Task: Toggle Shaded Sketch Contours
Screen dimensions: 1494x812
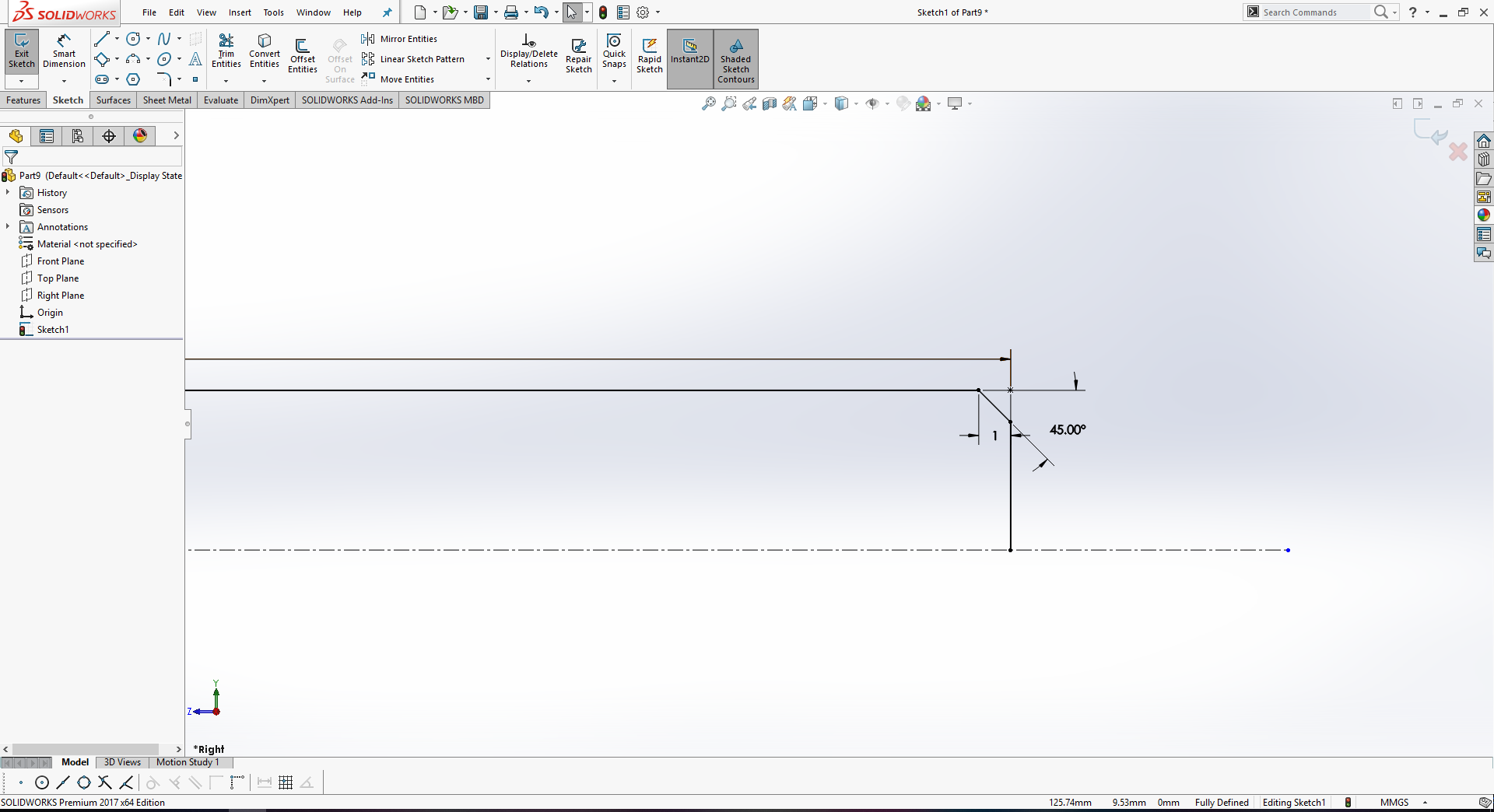Action: 736,59
